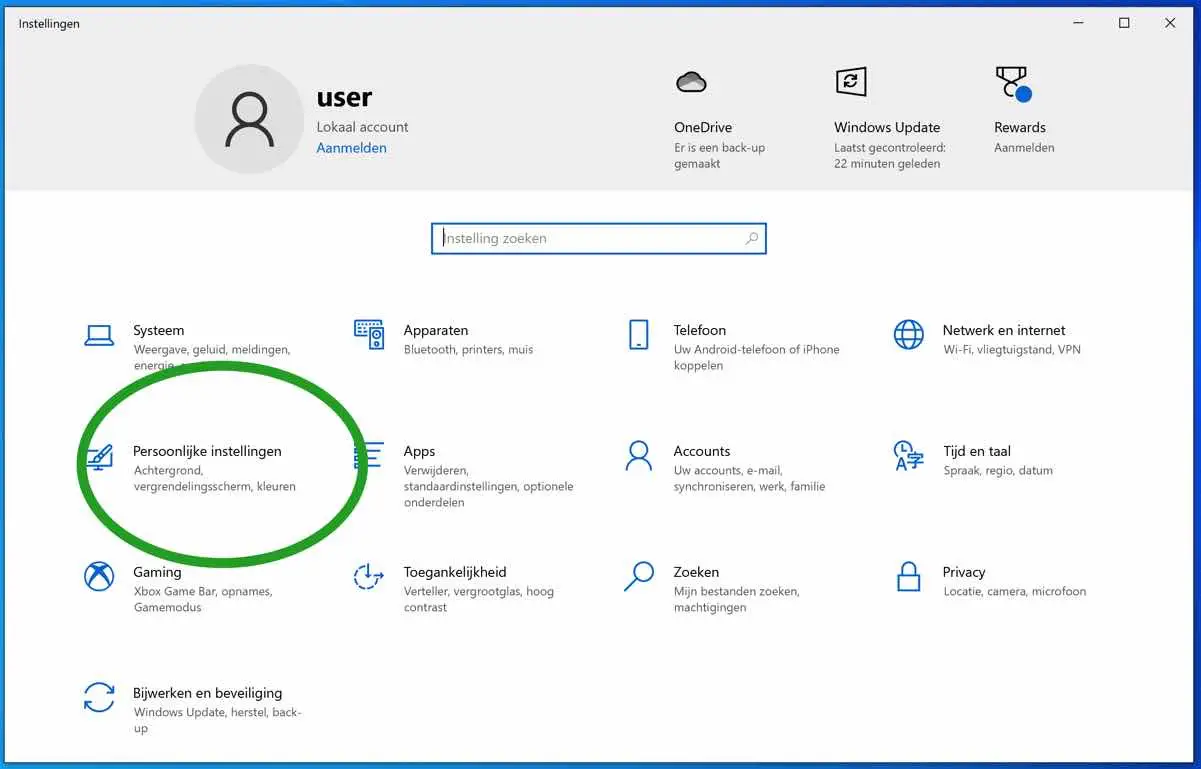Open the Apparaten keyboard and speaker icon
The height and width of the screenshot is (769, 1201).
[x=369, y=335]
